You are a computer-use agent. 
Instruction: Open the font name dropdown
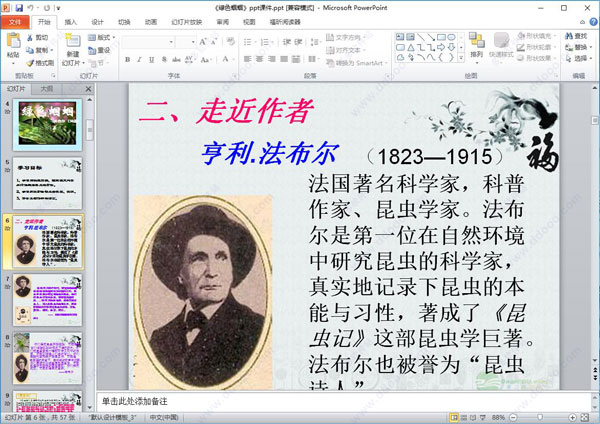(171, 42)
